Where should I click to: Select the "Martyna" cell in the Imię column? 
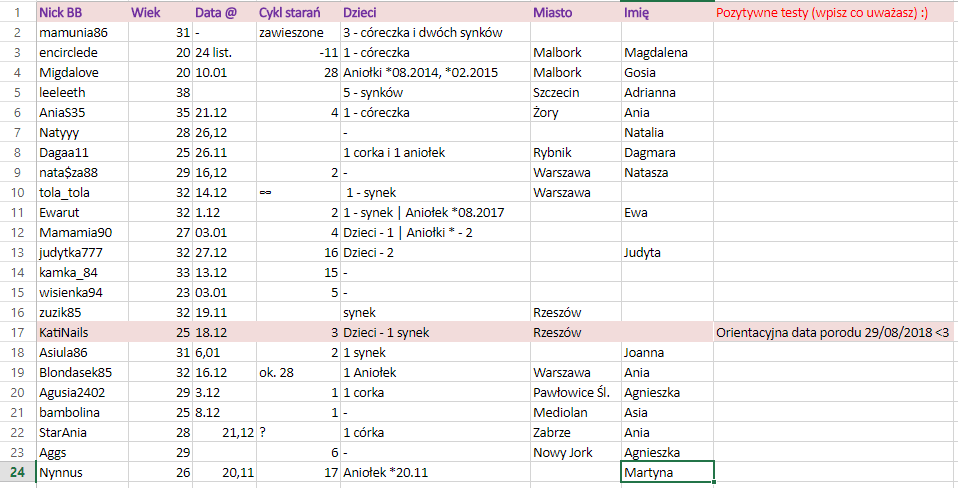point(666,472)
